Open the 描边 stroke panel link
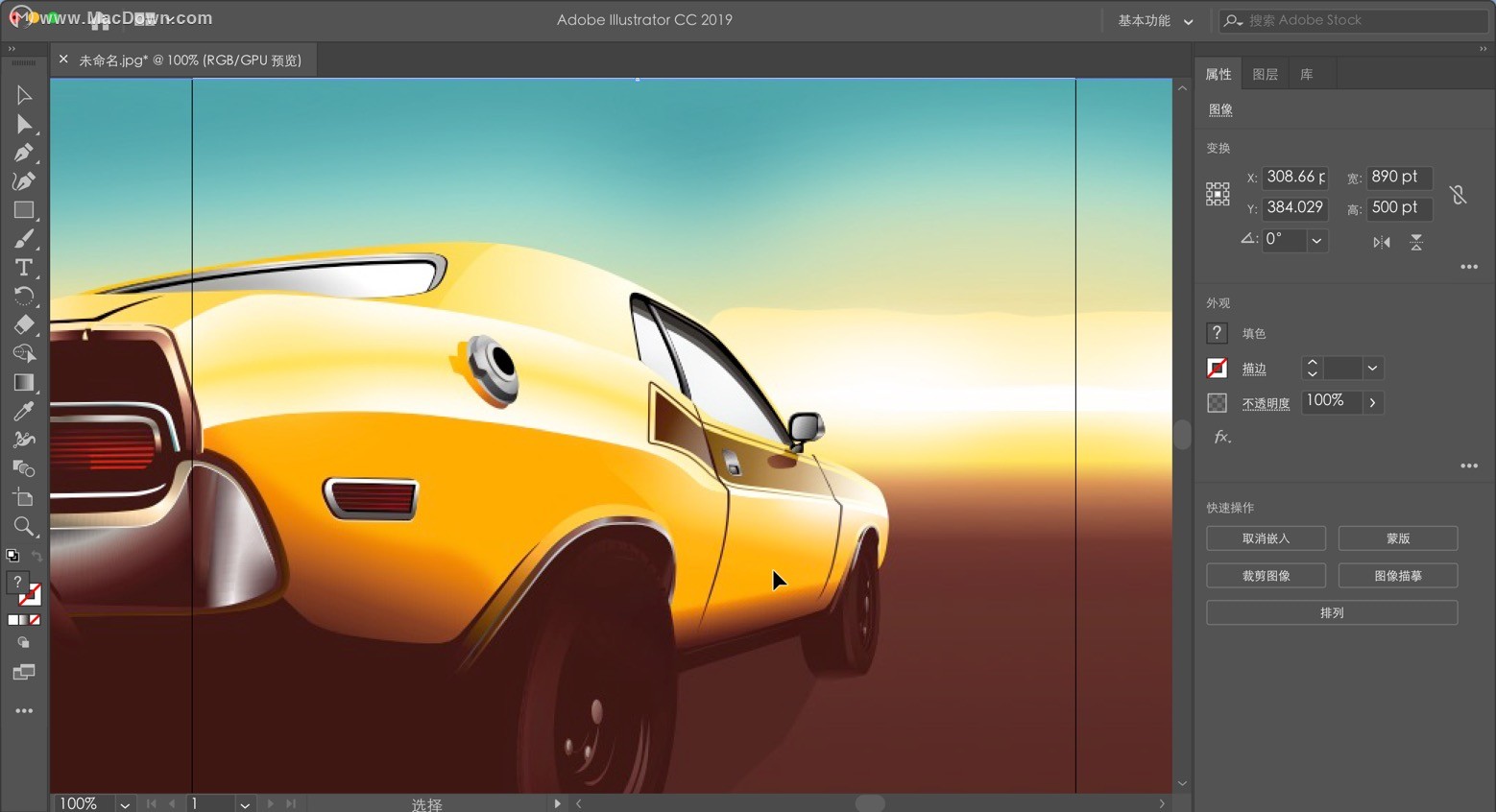 [x=1254, y=369]
